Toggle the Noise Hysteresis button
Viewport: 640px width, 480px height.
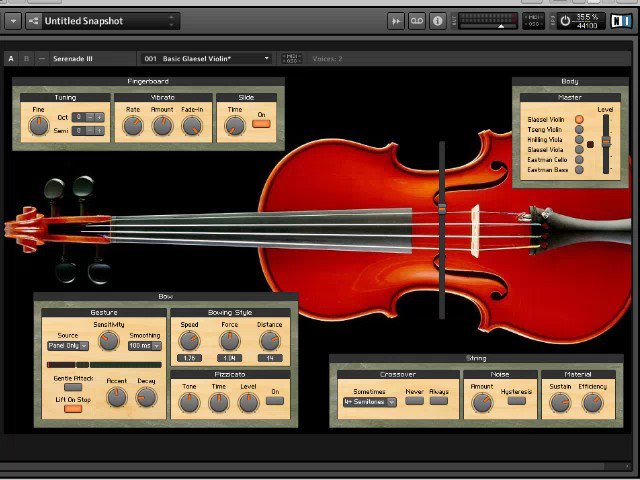click(x=517, y=401)
